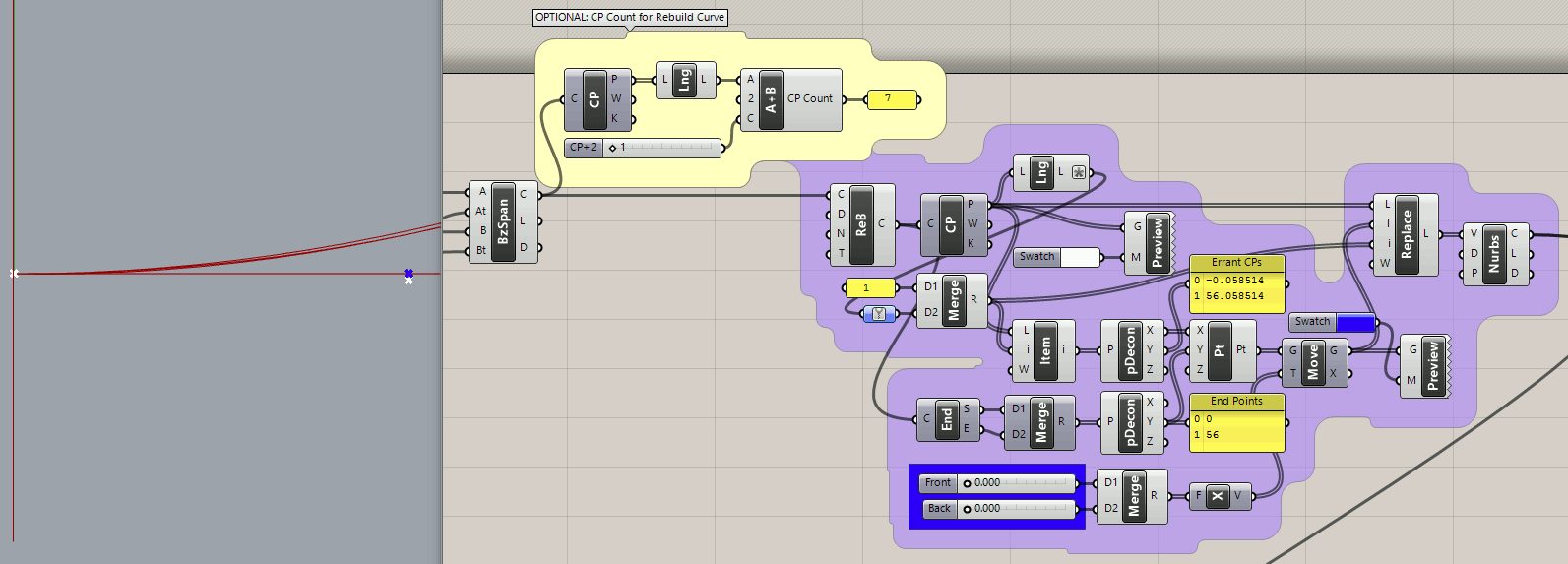The height and width of the screenshot is (564, 1568).
Task: Click the blue point marker in Rhino viewport
Action: (x=408, y=274)
